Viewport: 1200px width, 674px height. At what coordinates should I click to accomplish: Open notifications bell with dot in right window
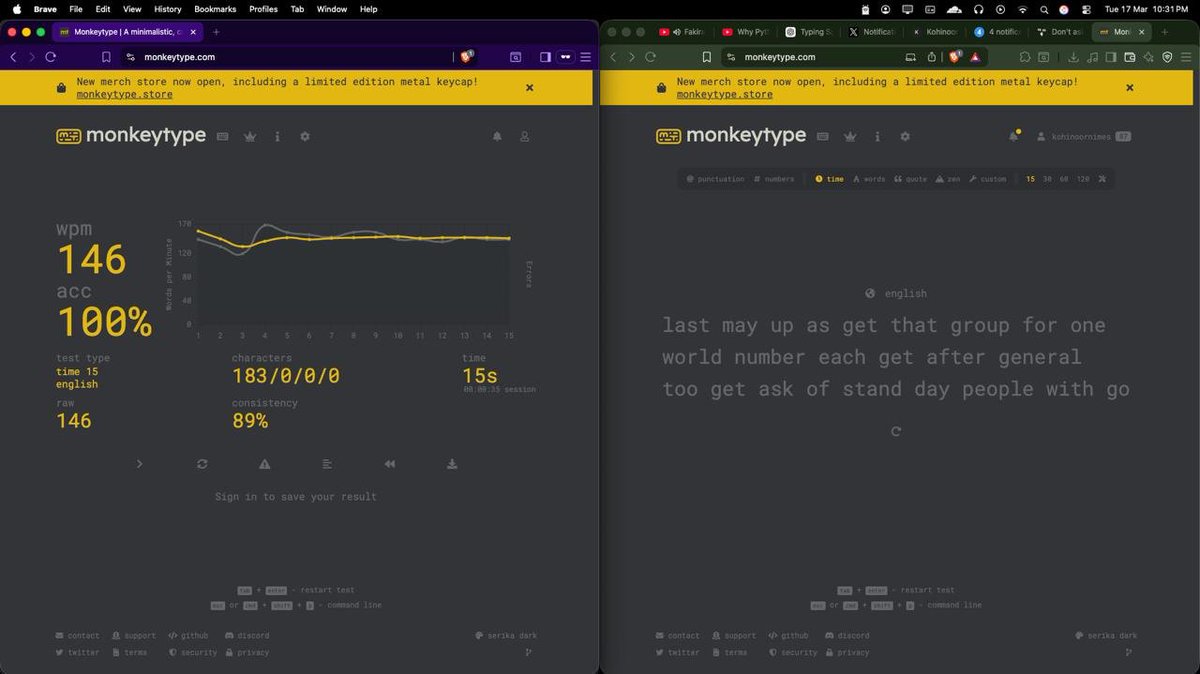click(1013, 136)
